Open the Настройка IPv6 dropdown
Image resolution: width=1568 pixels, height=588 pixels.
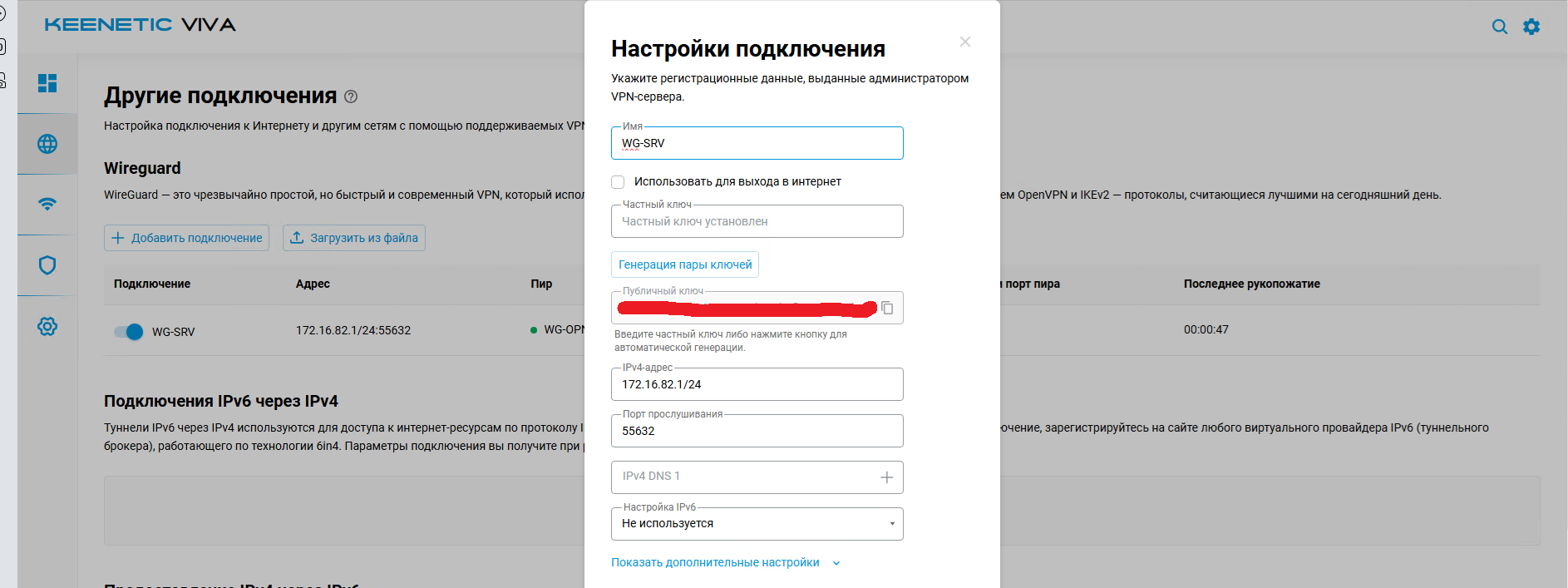pos(757,524)
